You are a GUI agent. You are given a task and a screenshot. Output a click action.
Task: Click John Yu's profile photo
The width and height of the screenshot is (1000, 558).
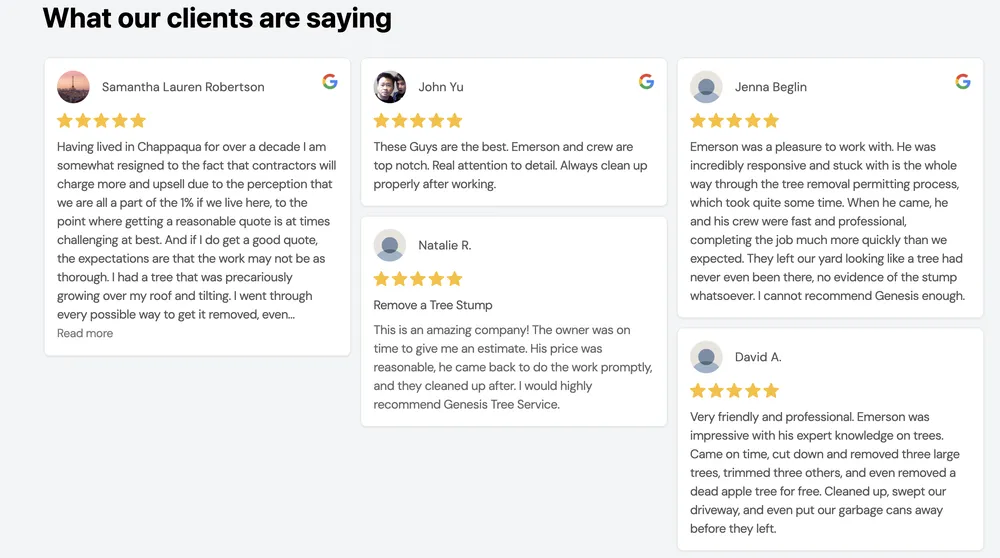(x=390, y=87)
